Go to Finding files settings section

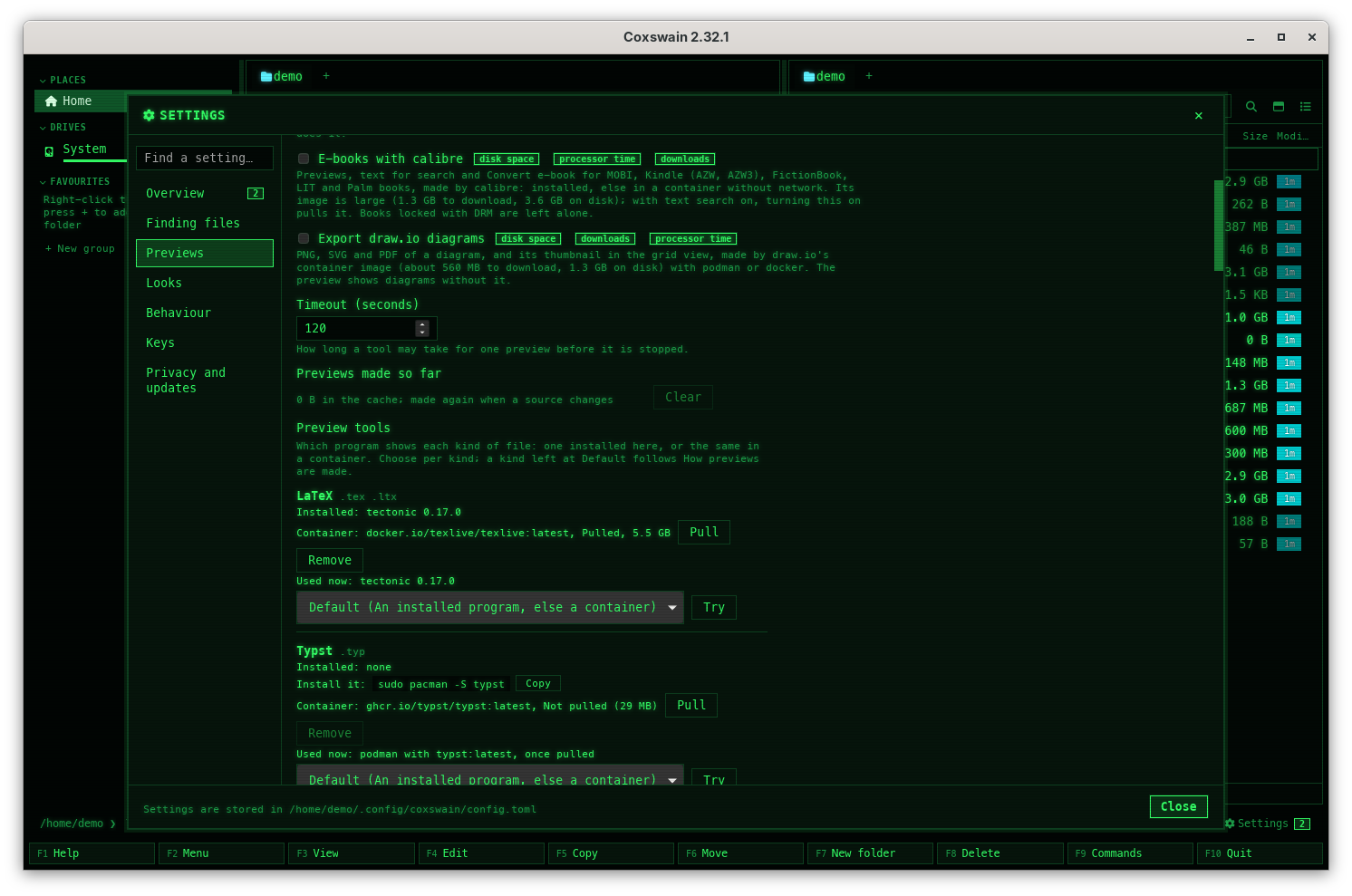205,224
